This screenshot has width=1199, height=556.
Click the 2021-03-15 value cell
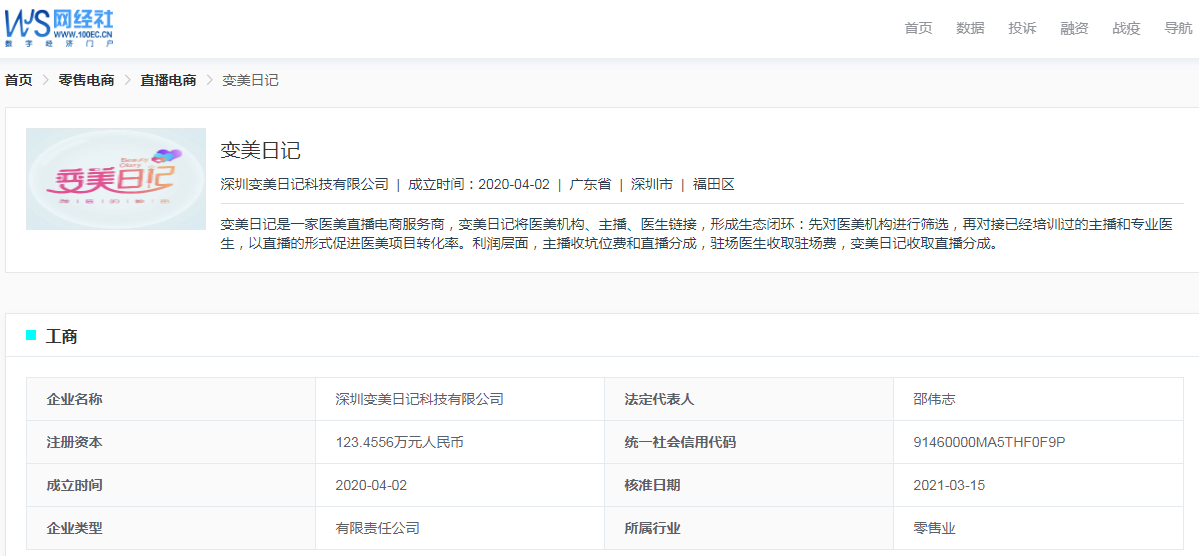click(1038, 485)
